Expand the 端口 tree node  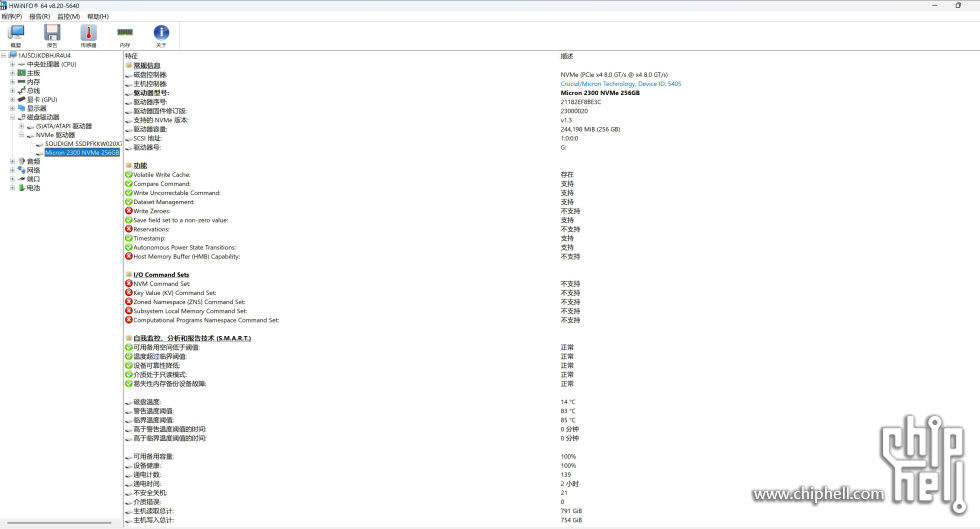tap(12, 179)
